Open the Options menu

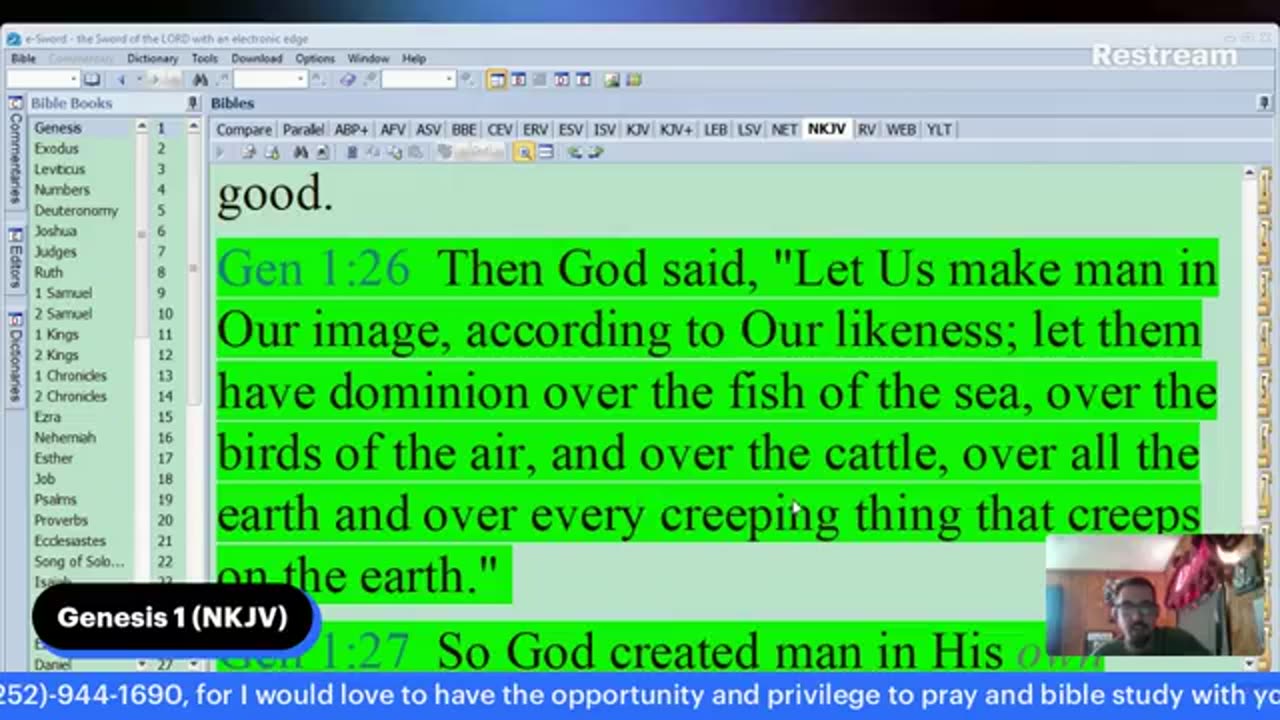coord(314,59)
